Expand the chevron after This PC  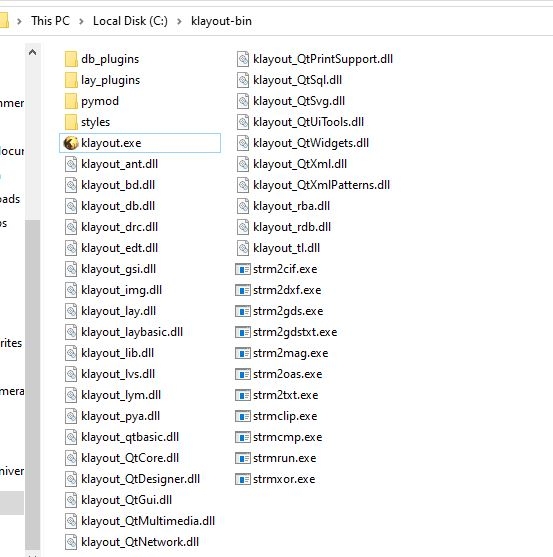click(x=81, y=21)
